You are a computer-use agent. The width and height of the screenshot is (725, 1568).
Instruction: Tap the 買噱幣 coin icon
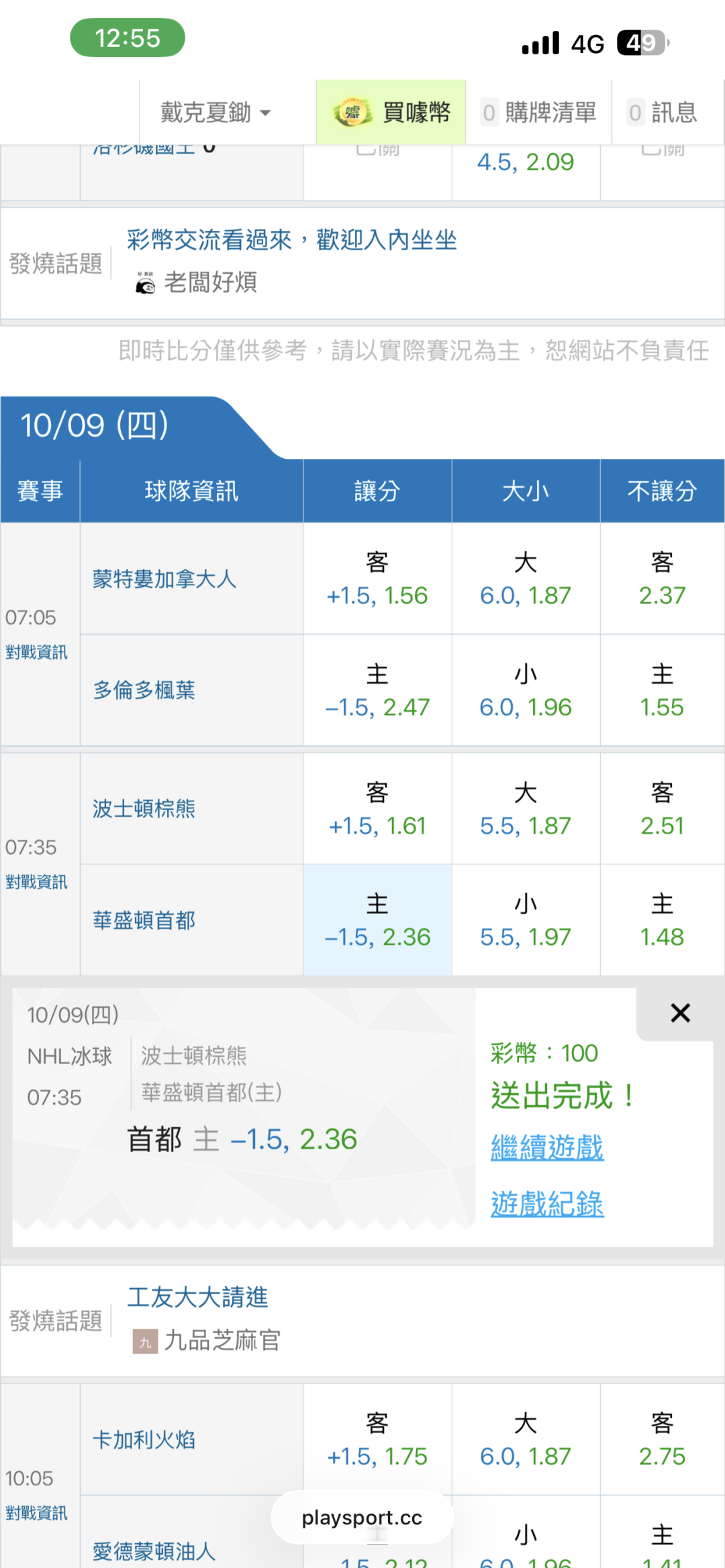[x=352, y=112]
